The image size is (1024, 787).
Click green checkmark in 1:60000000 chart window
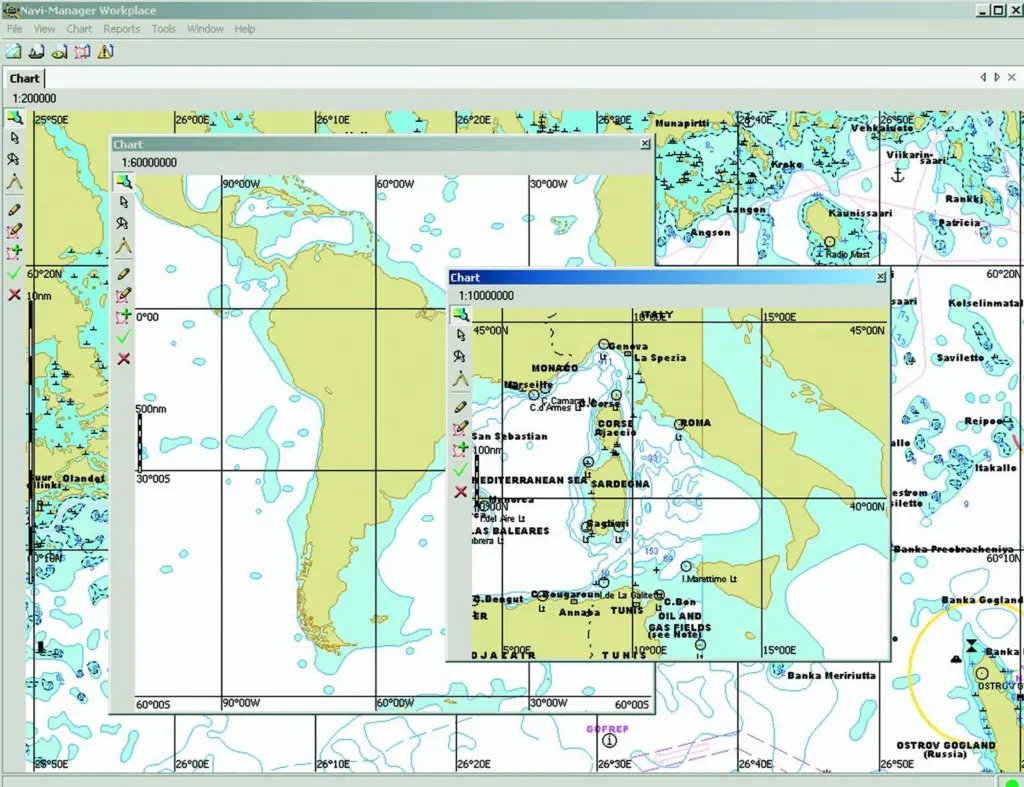(123, 338)
